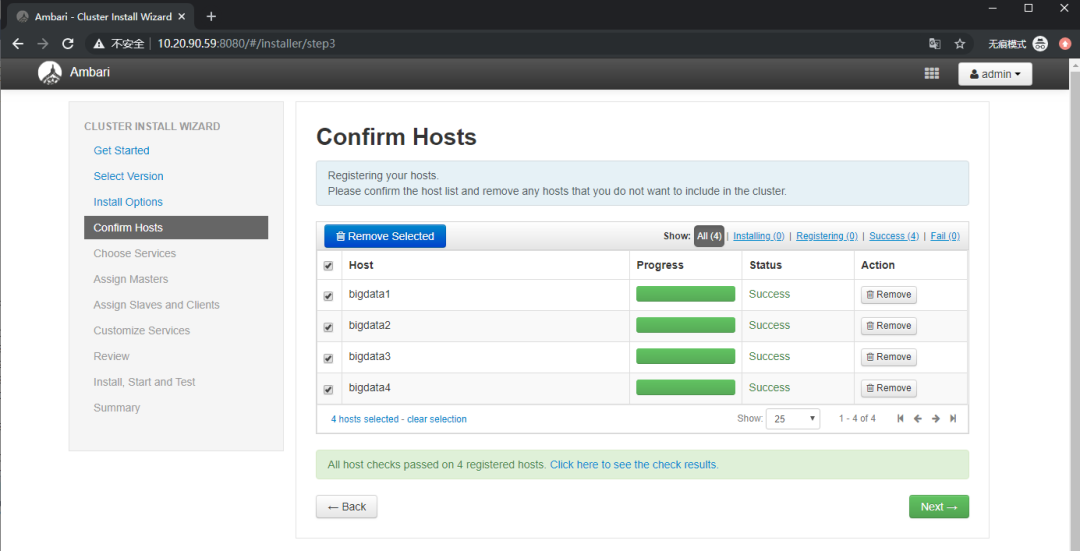Click the Review wizard step
The height and width of the screenshot is (551, 1080).
point(112,356)
